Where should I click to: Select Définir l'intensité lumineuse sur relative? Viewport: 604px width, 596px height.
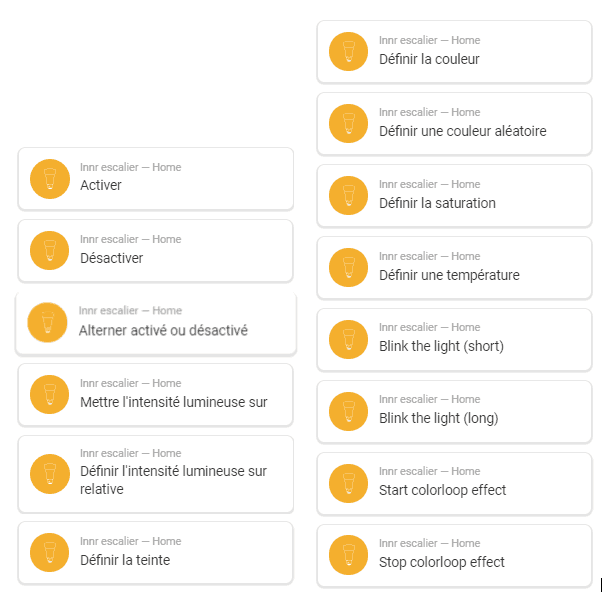click(173, 480)
